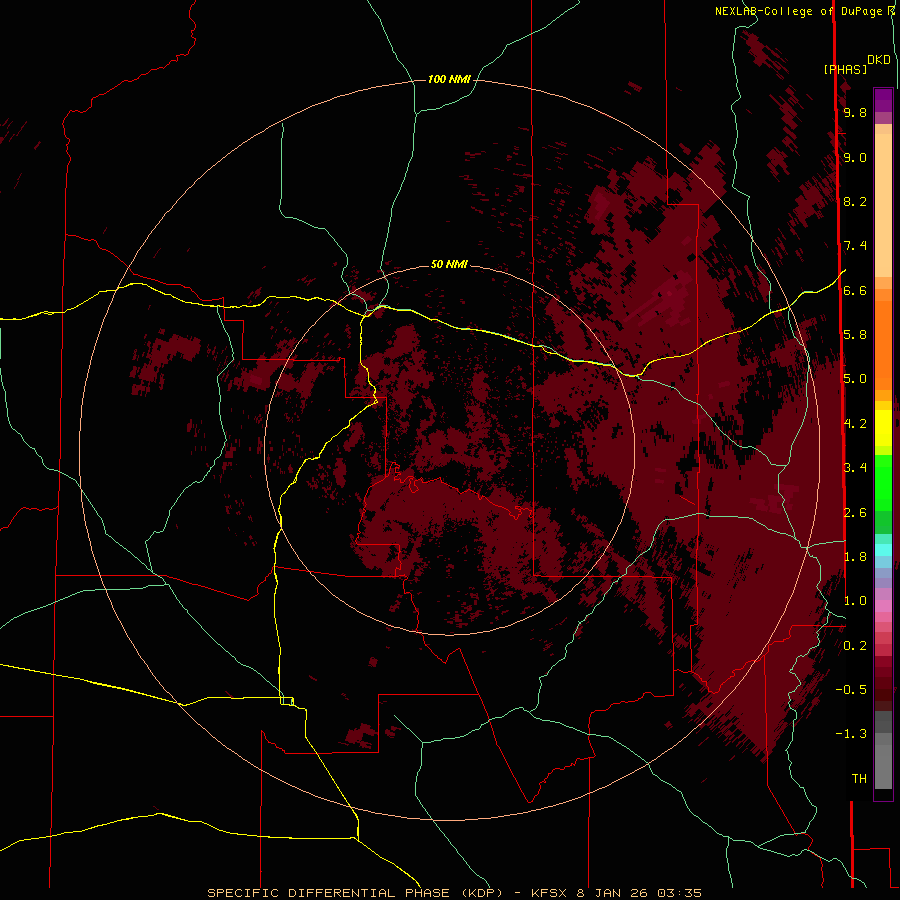Click the TH label on color scale

pos(859,779)
